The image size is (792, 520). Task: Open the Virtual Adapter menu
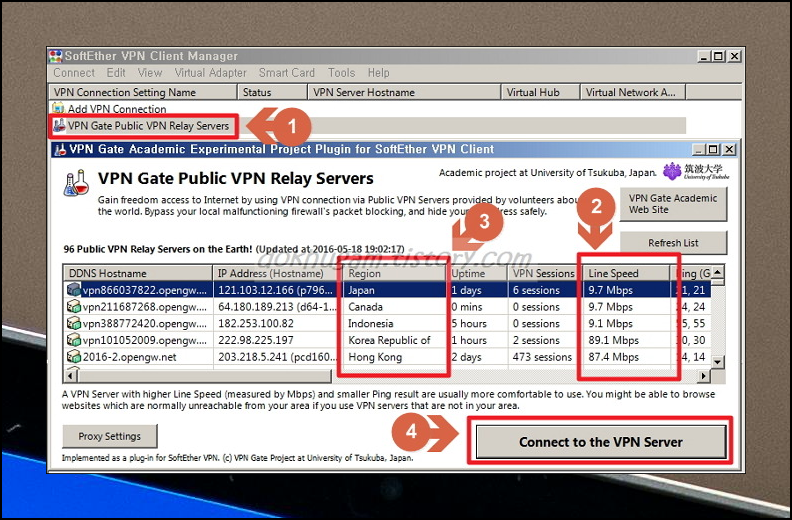point(211,73)
